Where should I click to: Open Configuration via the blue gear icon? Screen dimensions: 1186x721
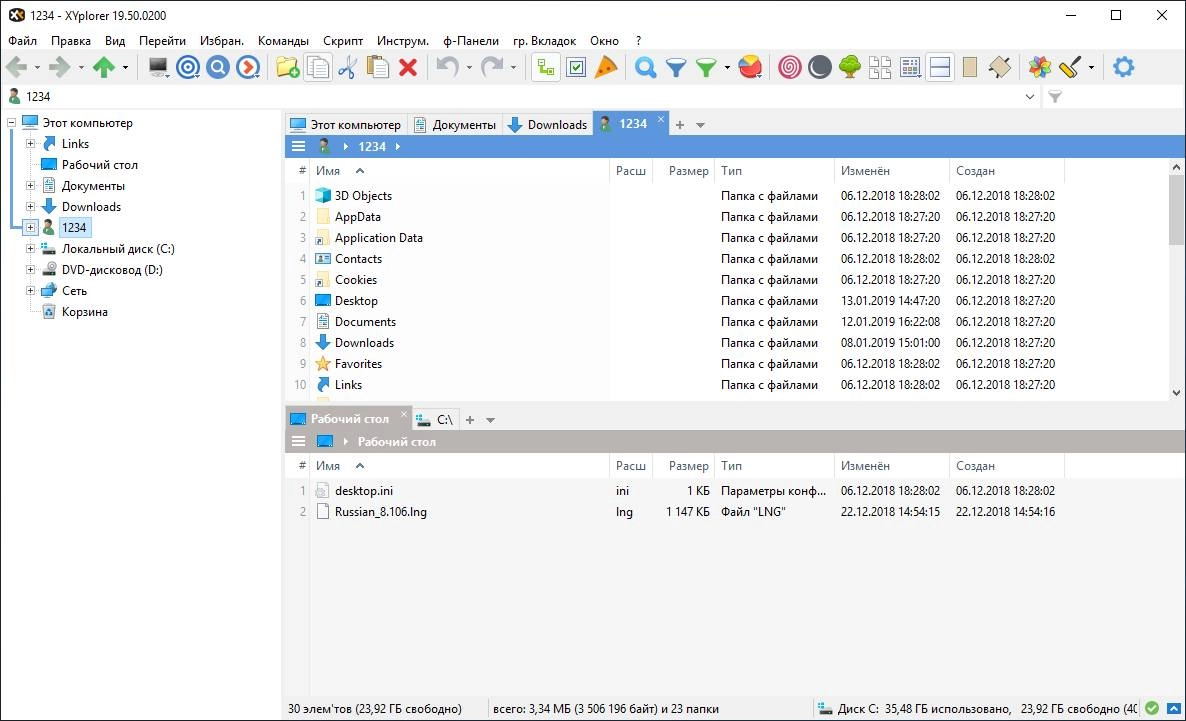[x=1123, y=67]
